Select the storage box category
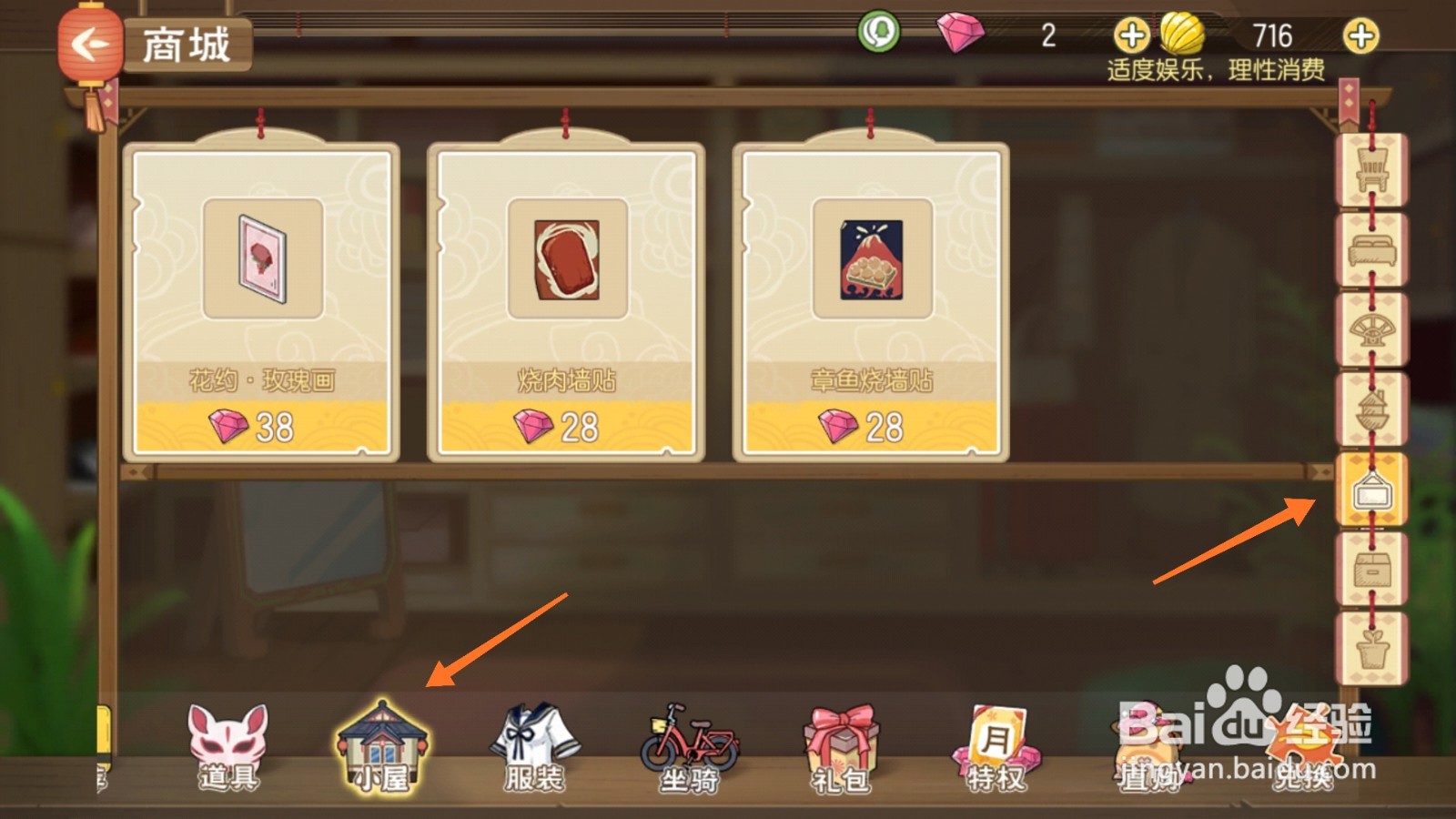 (x=1371, y=570)
